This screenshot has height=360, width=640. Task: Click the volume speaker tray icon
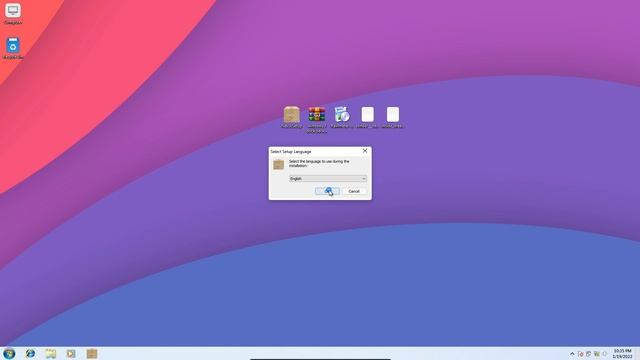tap(605, 354)
